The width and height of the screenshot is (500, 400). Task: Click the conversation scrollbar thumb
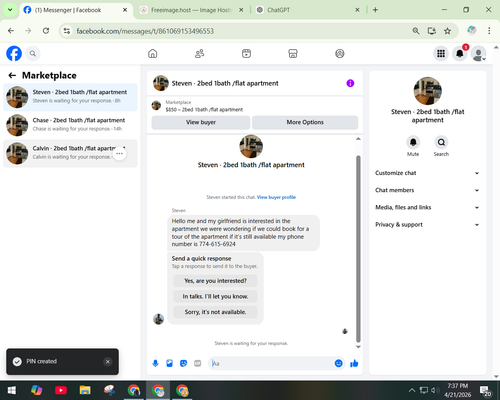358,249
